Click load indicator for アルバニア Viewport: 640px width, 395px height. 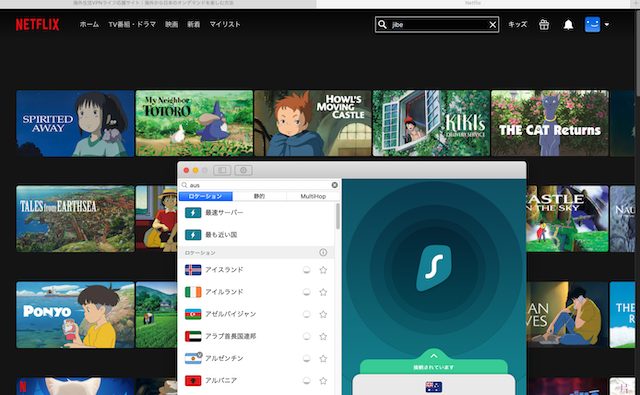coord(307,380)
